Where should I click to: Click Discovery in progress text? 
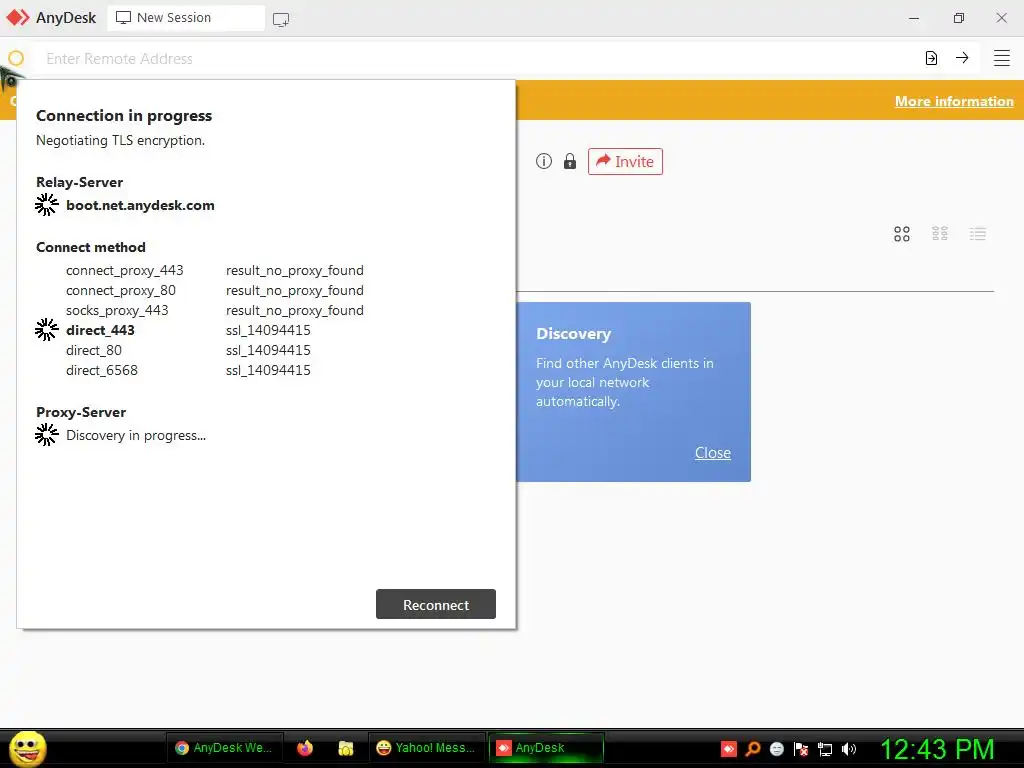[136, 435]
